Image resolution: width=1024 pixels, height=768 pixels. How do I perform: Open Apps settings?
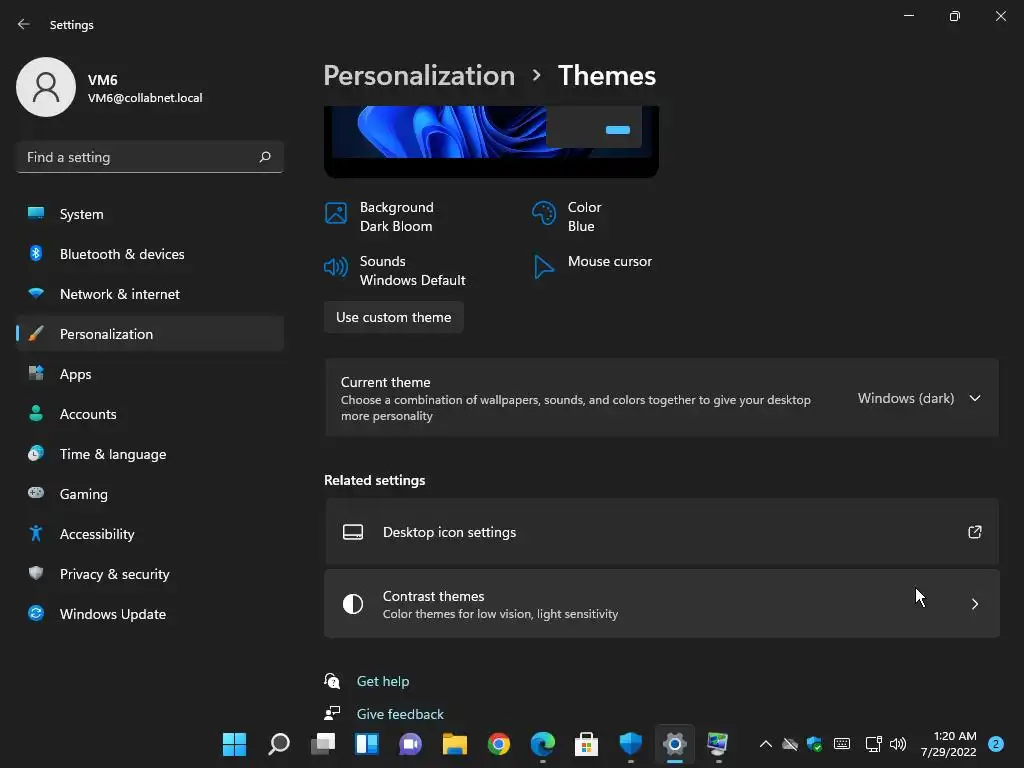[150, 374]
